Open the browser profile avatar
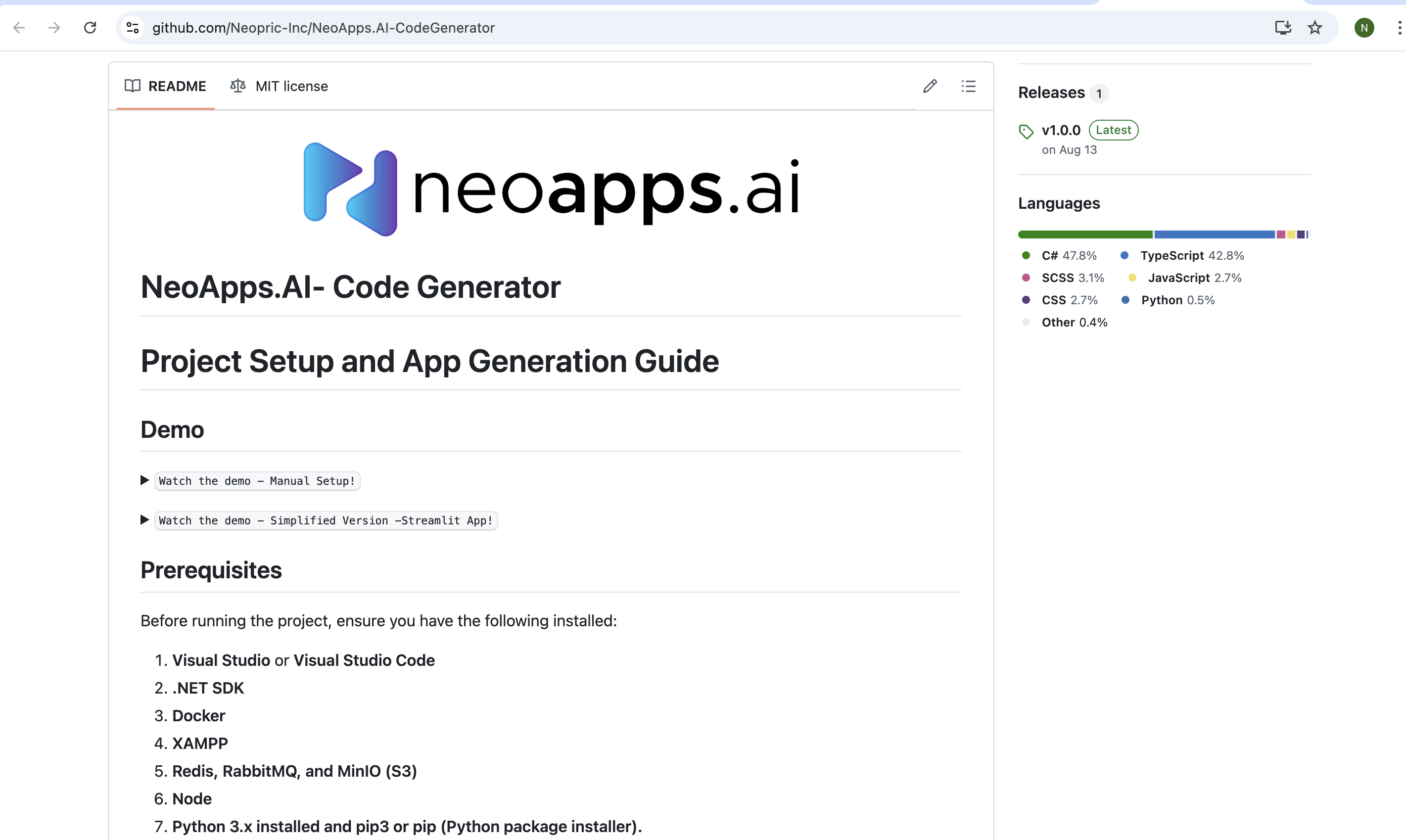1406x840 pixels. coord(1364,27)
